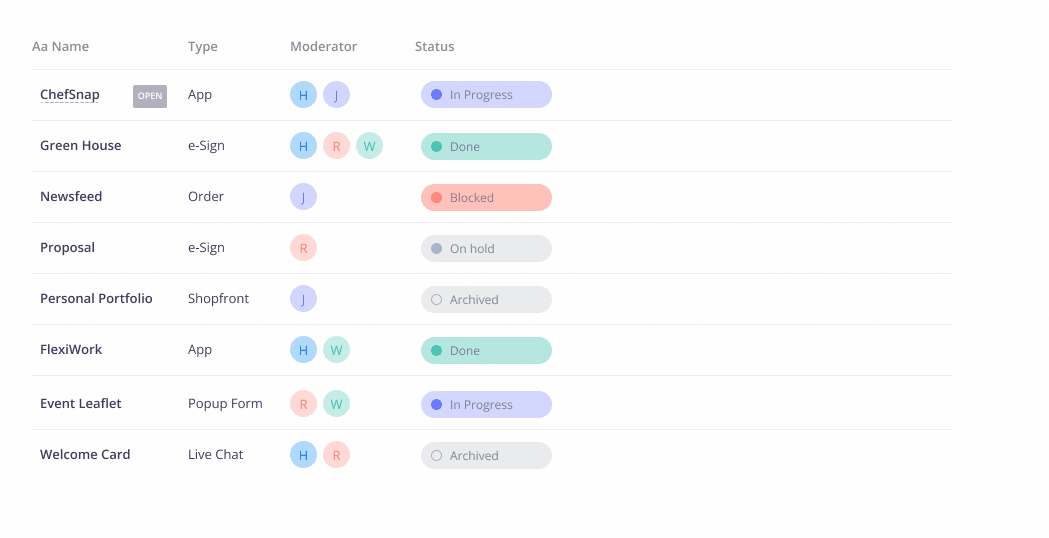Open the Green House project name
This screenshot has height=538, width=1049.
(80, 146)
